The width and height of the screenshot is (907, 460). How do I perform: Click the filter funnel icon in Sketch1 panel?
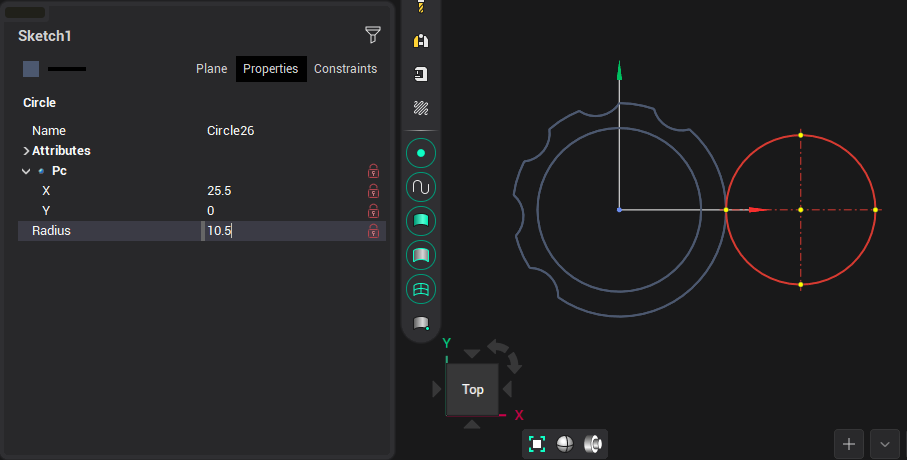373,35
